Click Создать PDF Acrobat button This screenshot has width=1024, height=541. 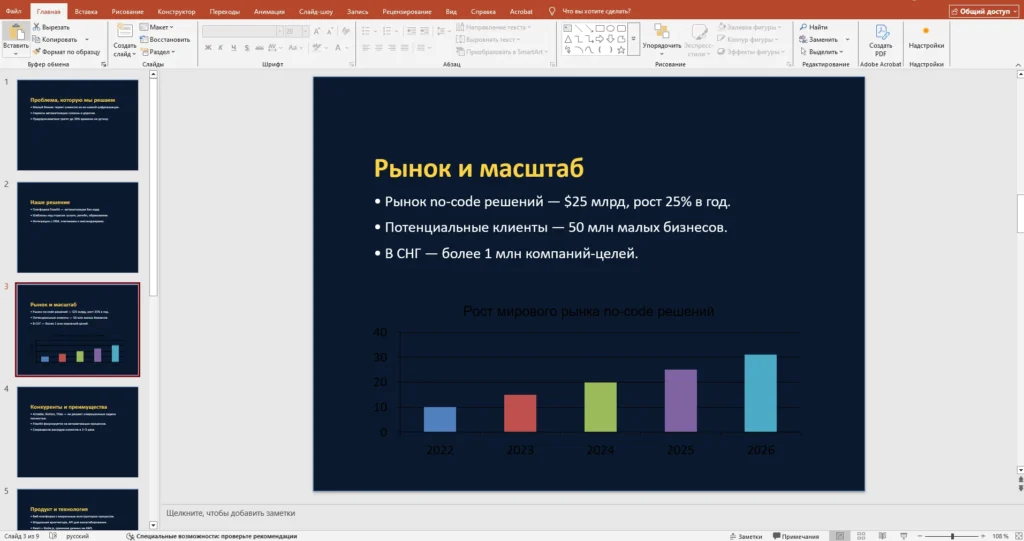pyautogui.click(x=880, y=41)
